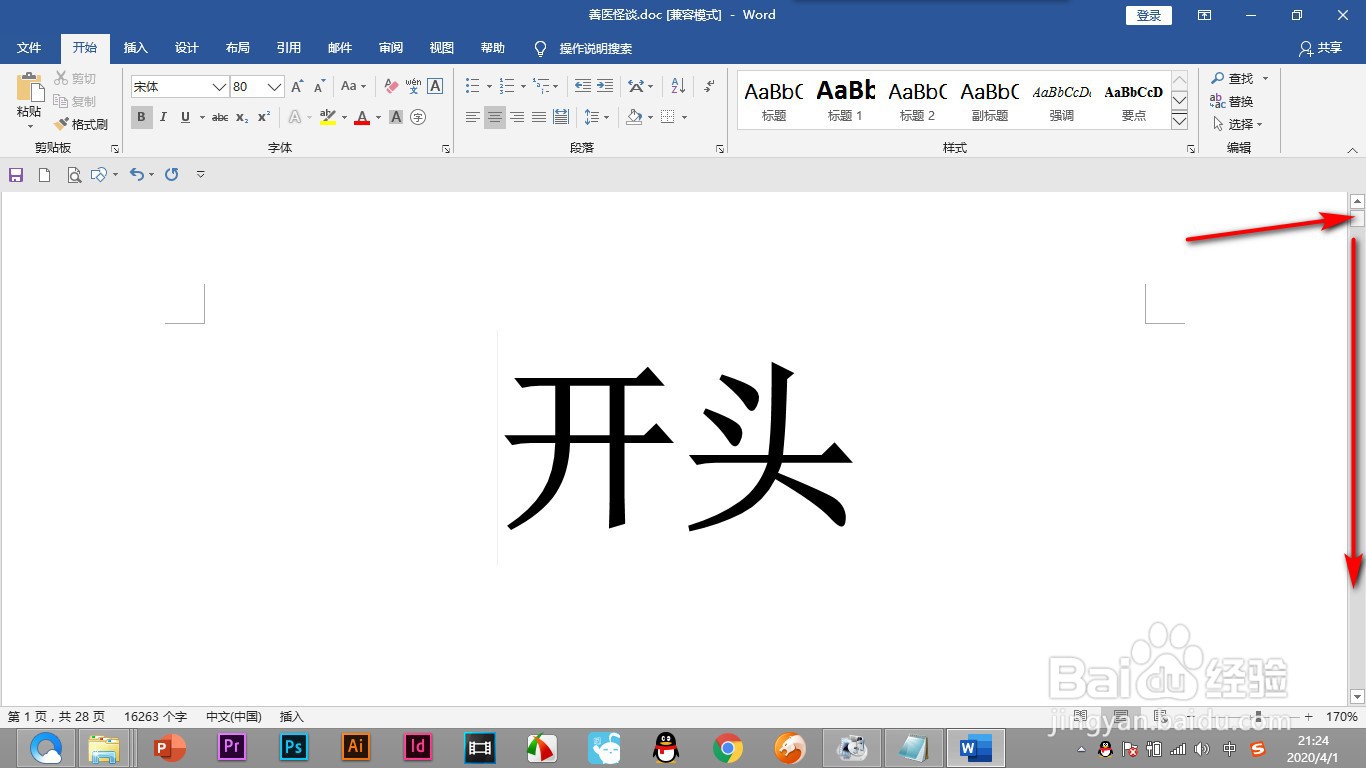Expand the Styles gallery more button

tap(1179, 121)
